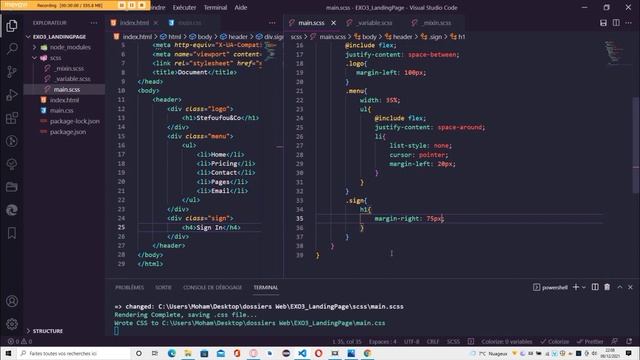This screenshot has width=640, height=360.
Task: Open the new terminal profile dropdown arrow
Action: (x=584, y=287)
